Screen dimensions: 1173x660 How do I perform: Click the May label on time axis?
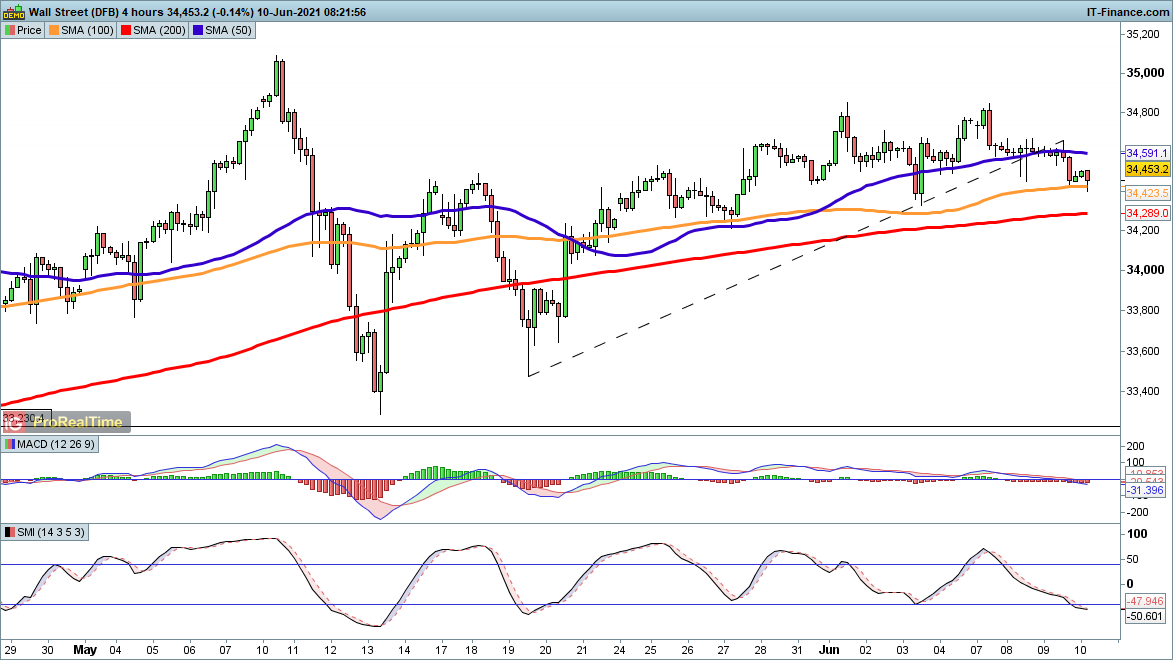click(x=84, y=649)
